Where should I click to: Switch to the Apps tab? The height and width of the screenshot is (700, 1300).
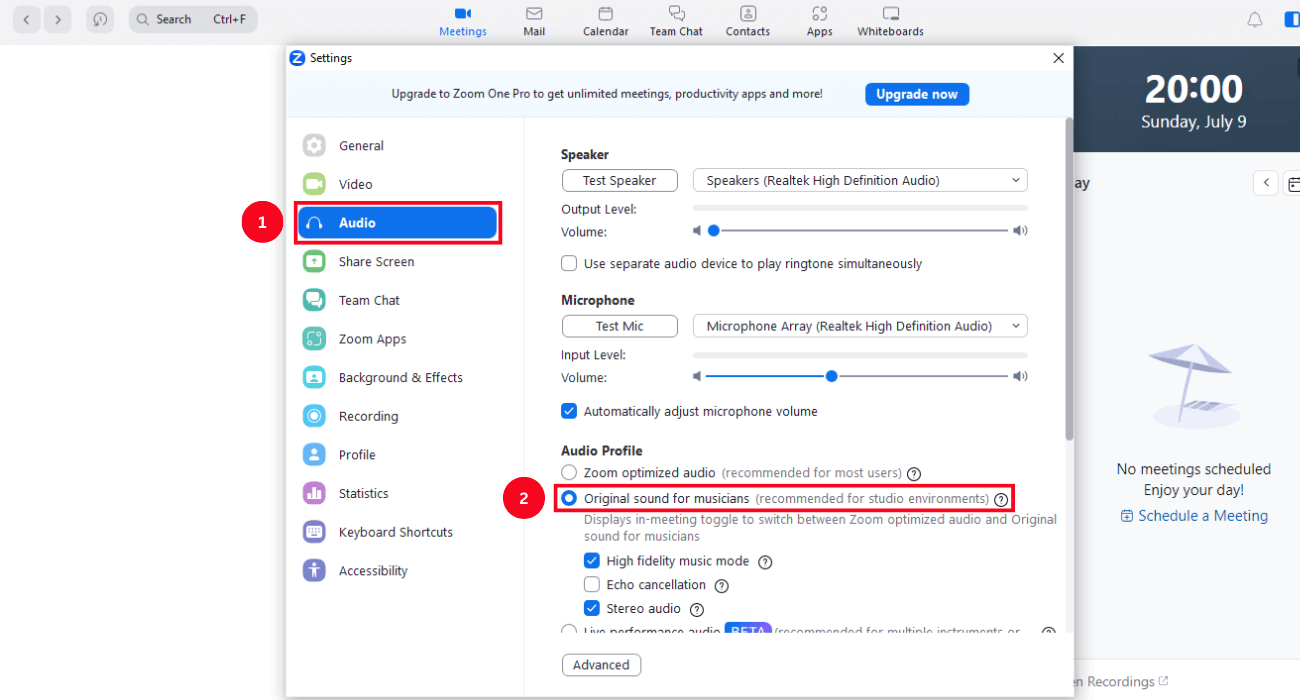click(x=820, y=21)
